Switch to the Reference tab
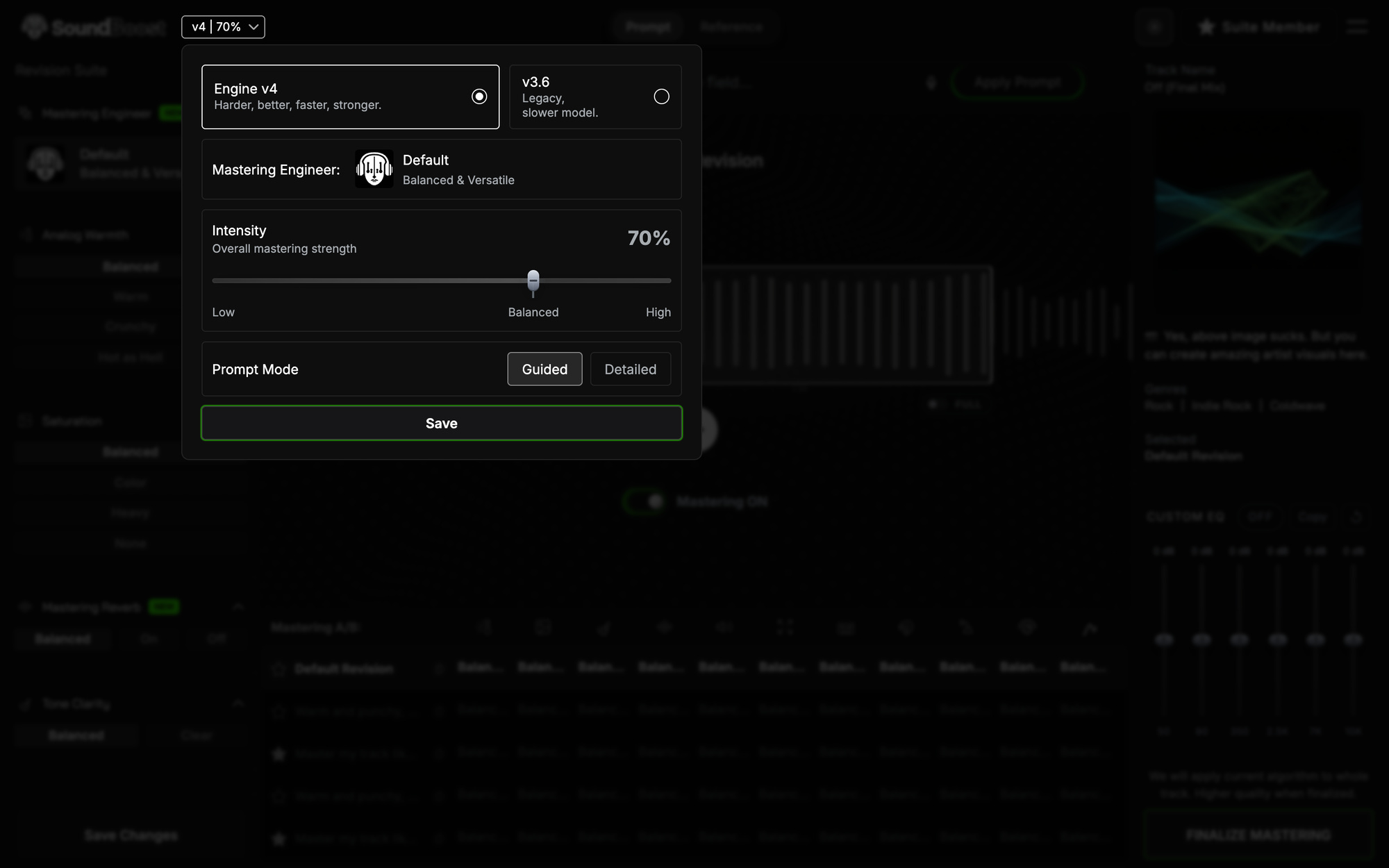1389x868 pixels. [x=731, y=27]
